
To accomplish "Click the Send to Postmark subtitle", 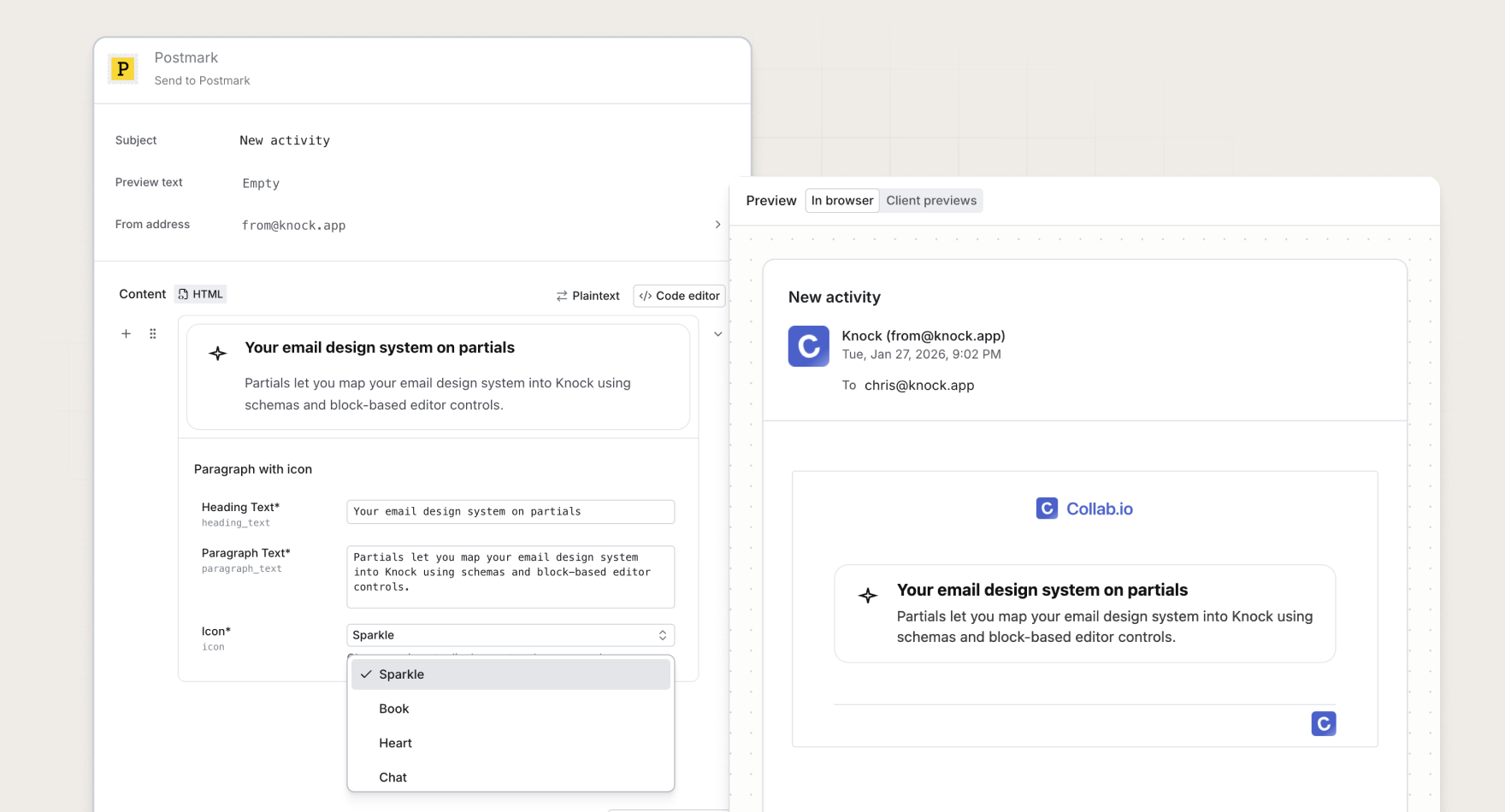I will tap(202, 80).
